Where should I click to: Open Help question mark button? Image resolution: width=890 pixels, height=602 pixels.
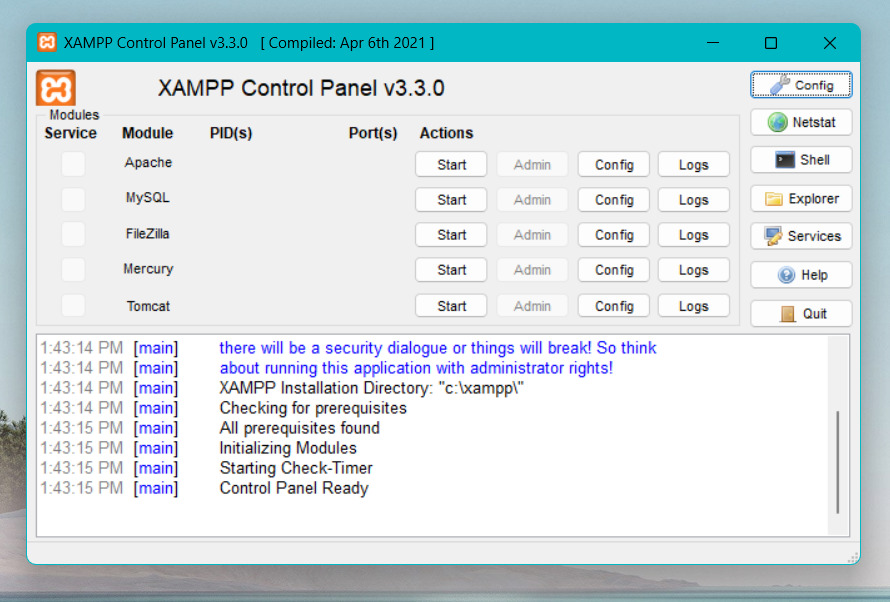801,275
